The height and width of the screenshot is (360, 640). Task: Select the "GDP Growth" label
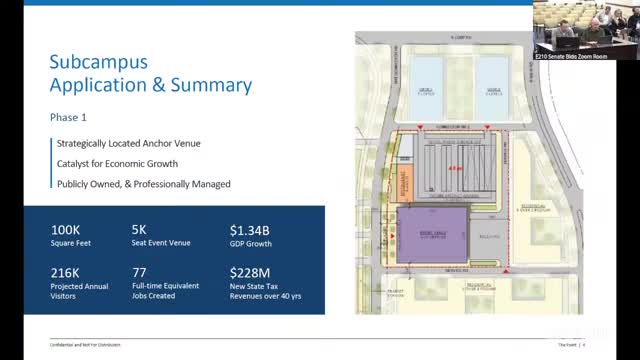coord(251,244)
